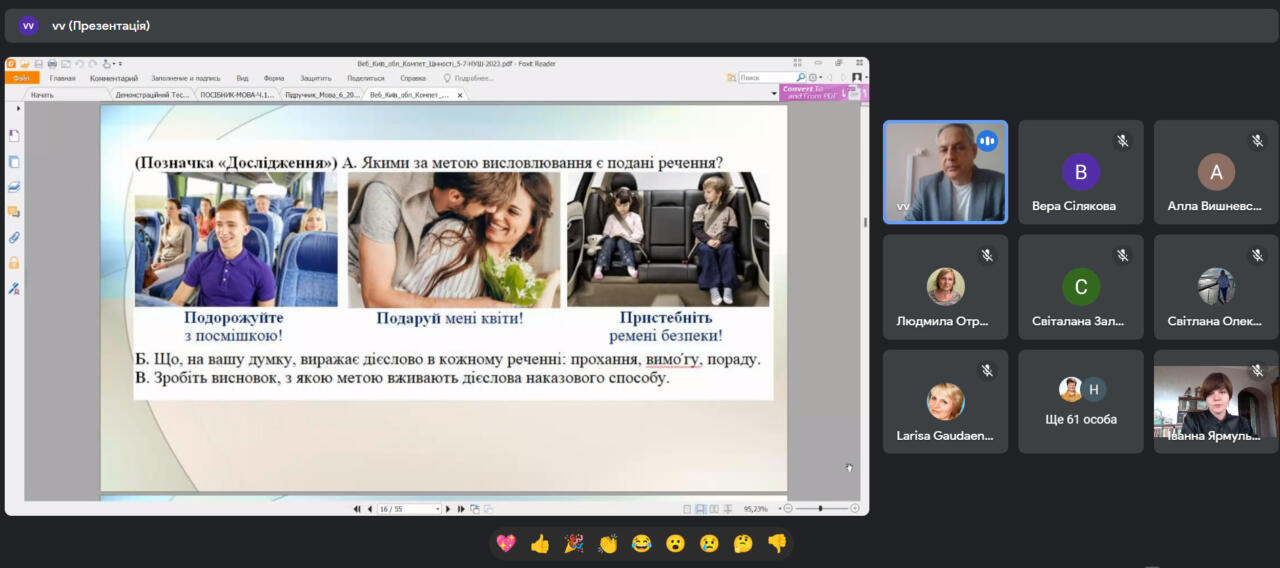Image resolution: width=1280 pixels, height=568 pixels.
Task: Switch to the Демонстраційний Тес... document tab
Action: 152,95
